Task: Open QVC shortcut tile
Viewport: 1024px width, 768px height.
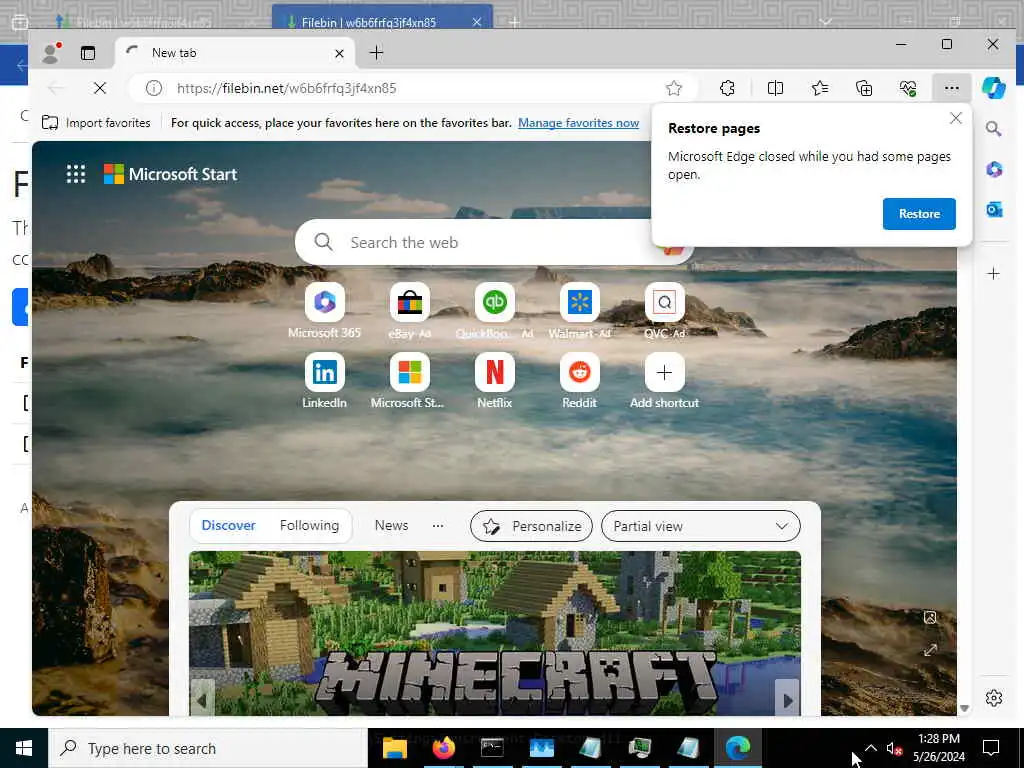Action: coord(664,311)
